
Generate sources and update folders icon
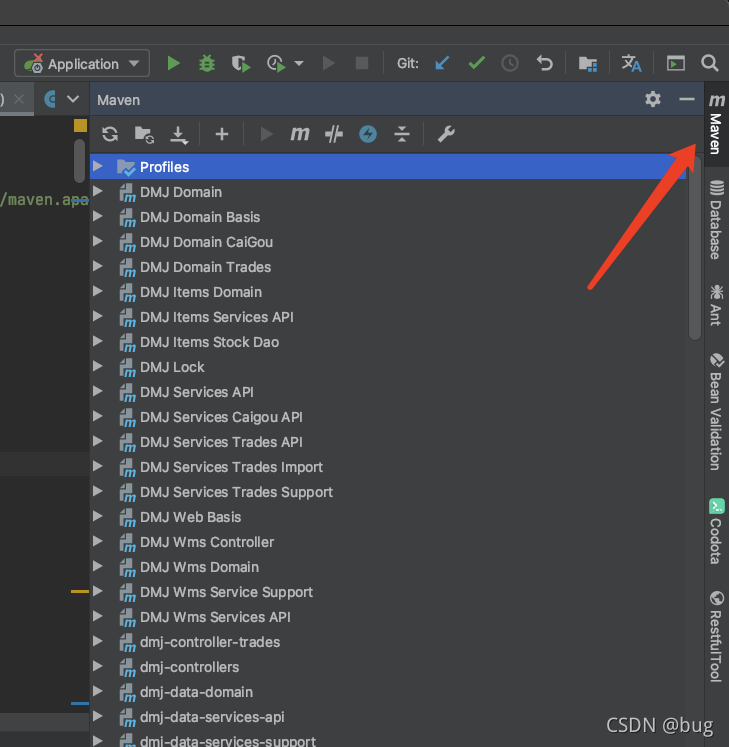(144, 135)
